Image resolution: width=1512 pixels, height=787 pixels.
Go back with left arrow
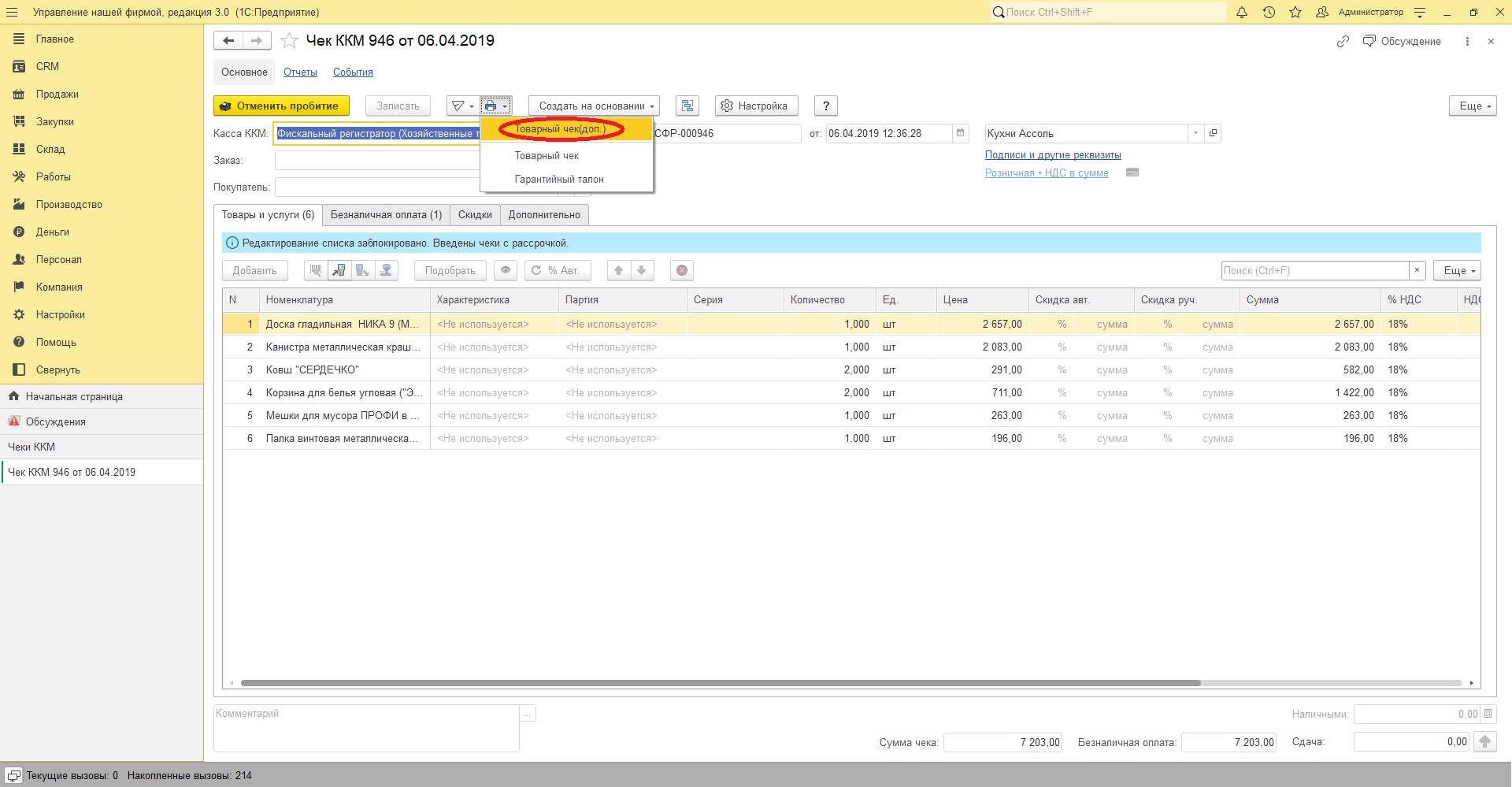coord(228,40)
